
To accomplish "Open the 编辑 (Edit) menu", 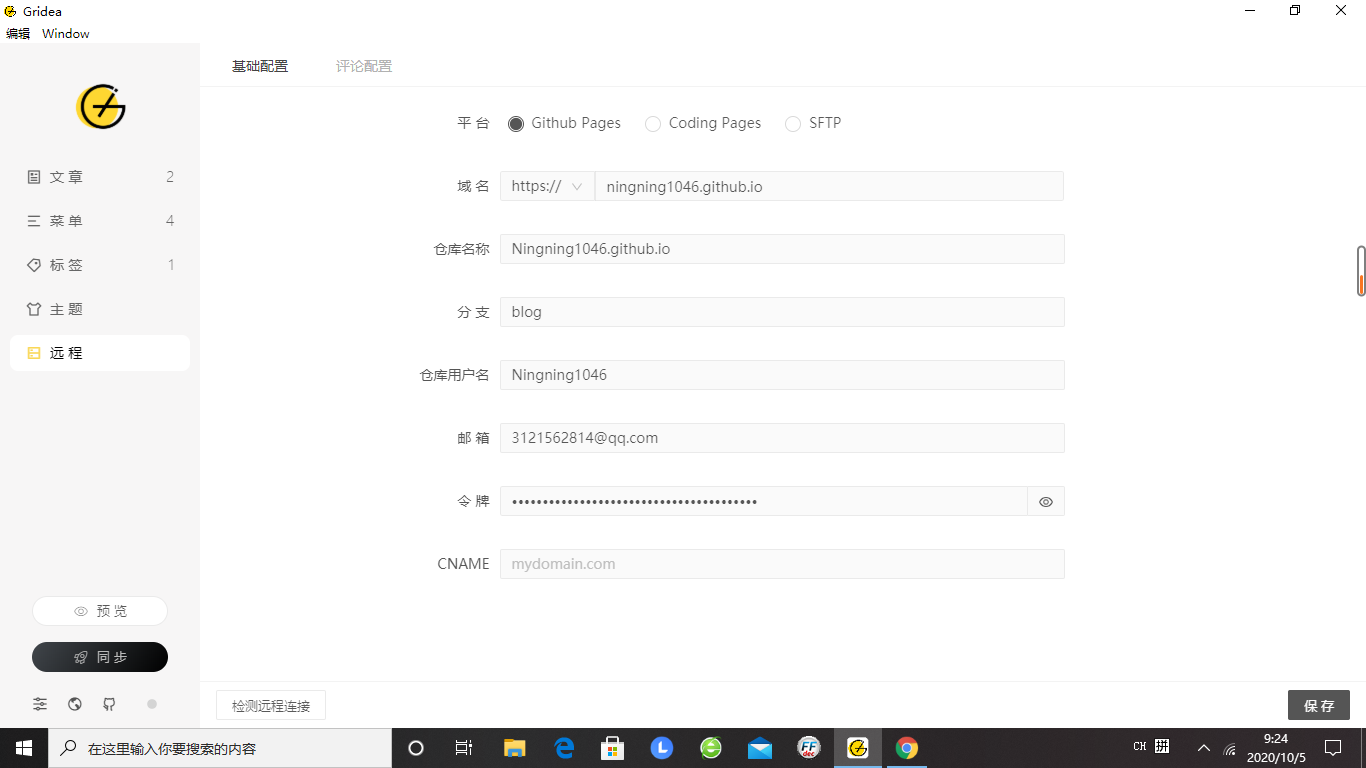I will (x=18, y=33).
